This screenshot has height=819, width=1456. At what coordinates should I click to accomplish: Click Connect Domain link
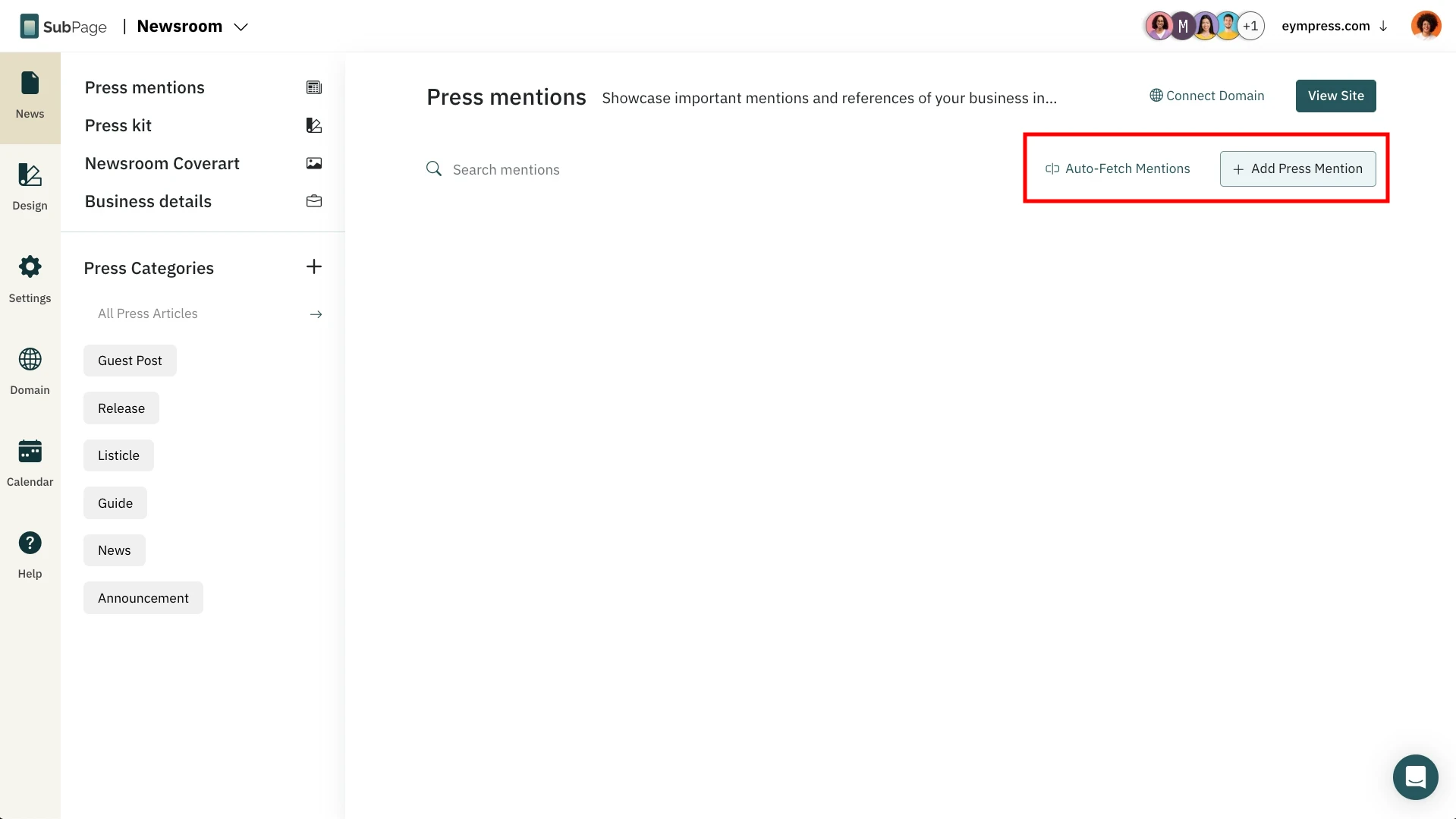pyautogui.click(x=1206, y=96)
